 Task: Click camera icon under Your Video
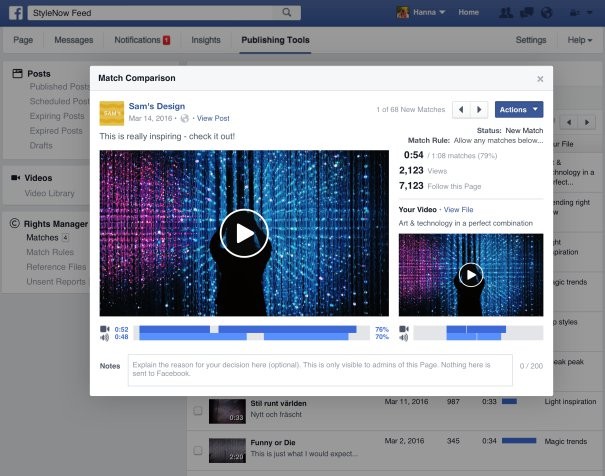point(404,329)
